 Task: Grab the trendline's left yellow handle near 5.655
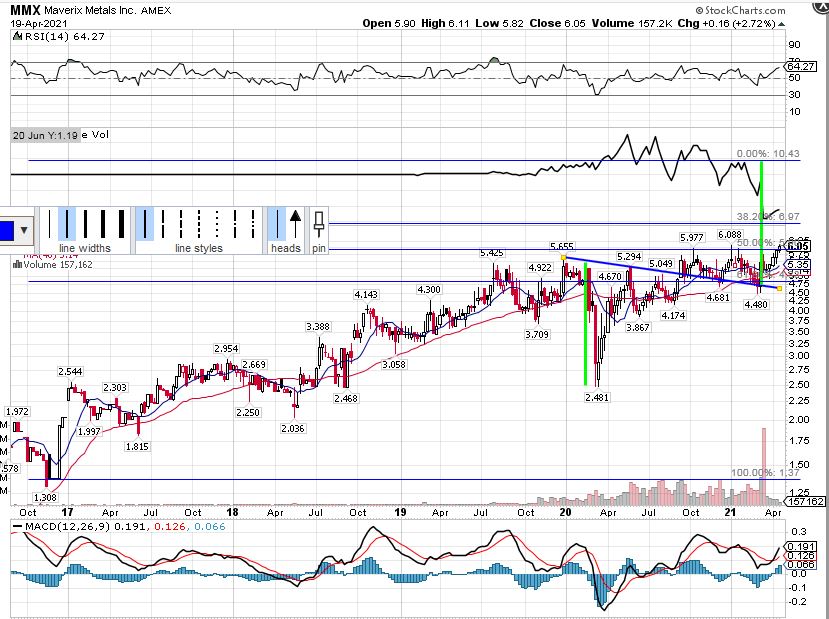tap(564, 257)
